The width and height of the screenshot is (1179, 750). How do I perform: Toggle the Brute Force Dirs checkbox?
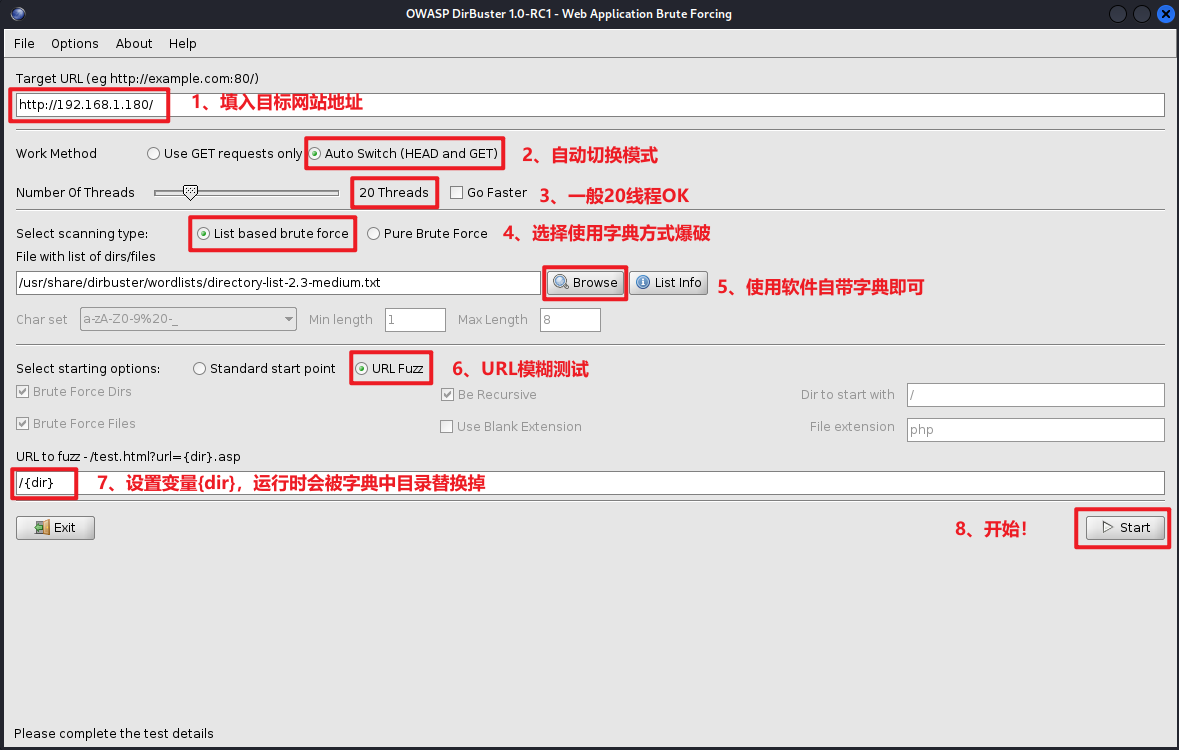(23, 392)
